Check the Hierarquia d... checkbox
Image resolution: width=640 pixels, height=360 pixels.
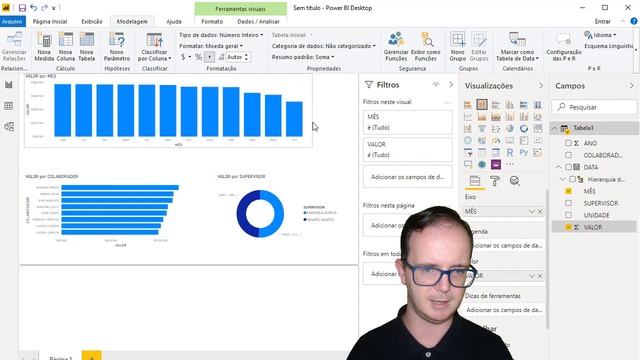pyautogui.click(x=572, y=179)
